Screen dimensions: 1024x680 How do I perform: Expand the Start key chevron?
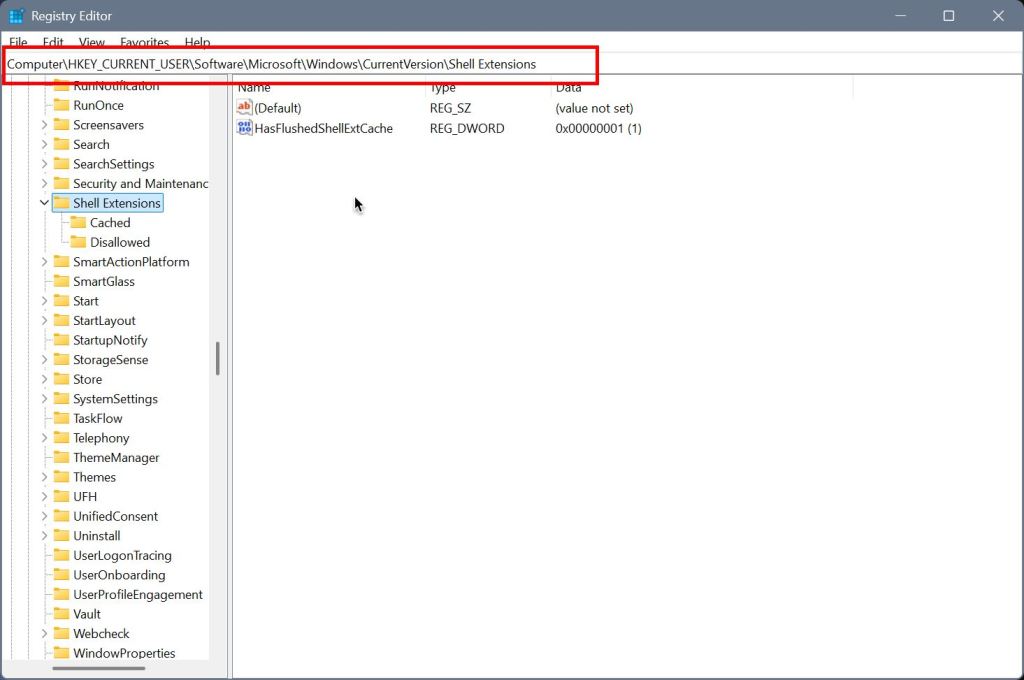point(44,301)
